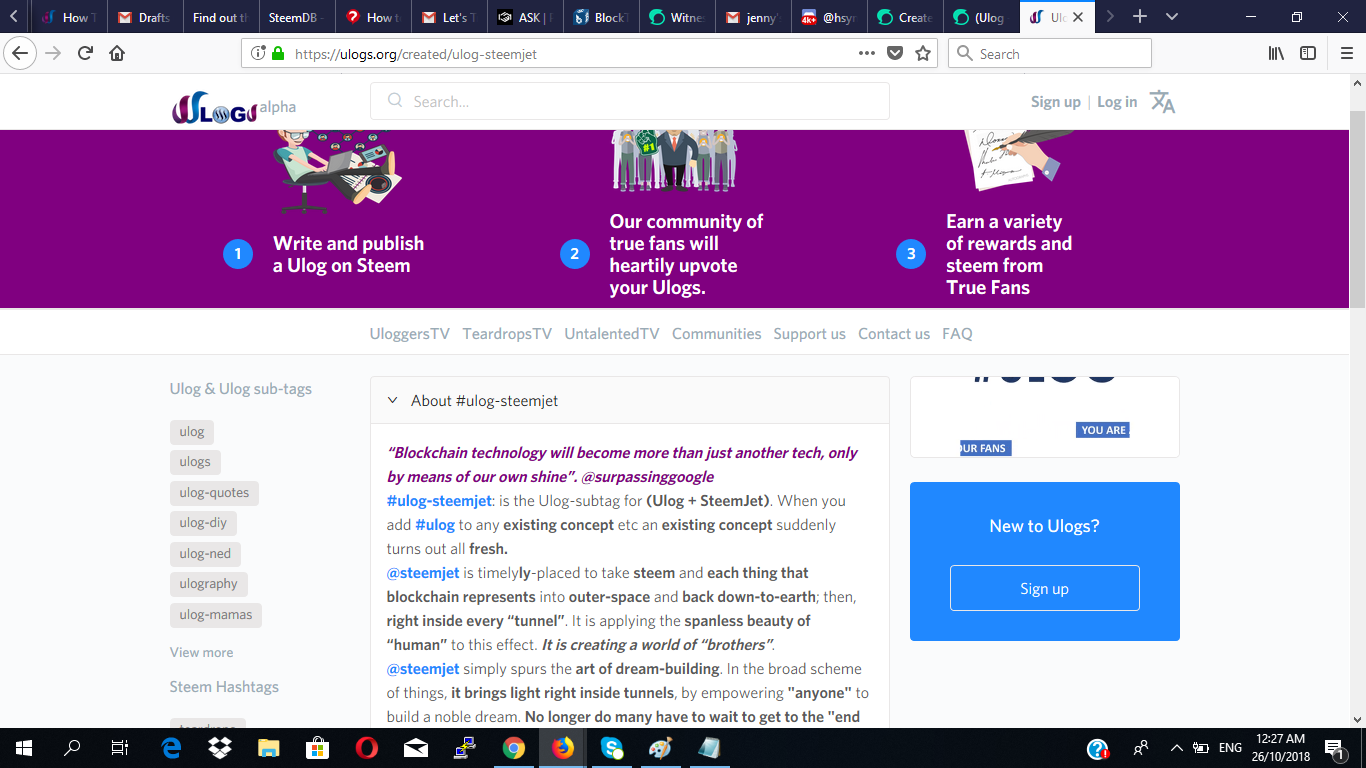Switch to the @hsyr tab

click(829, 17)
